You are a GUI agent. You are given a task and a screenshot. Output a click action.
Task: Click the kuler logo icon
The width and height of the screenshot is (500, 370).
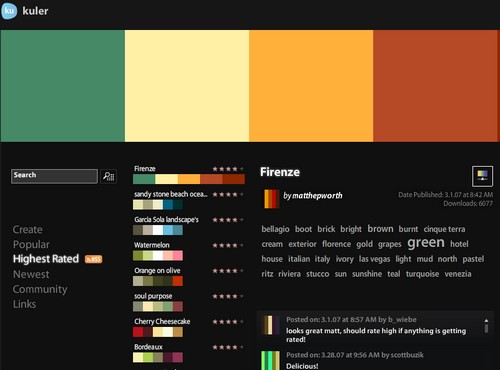point(9,11)
